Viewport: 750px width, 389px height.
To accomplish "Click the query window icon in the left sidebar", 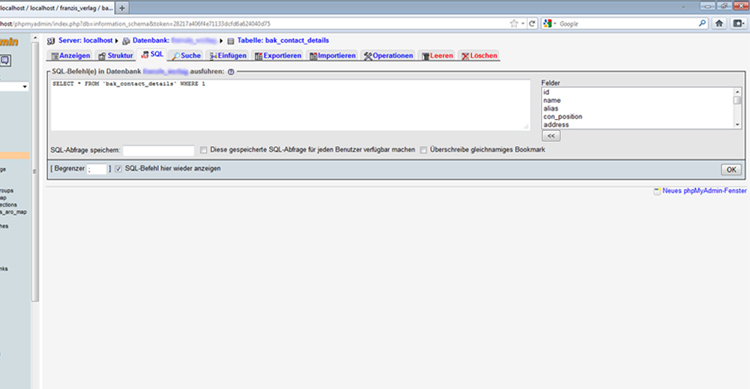I will pyautogui.click(x=5, y=60).
